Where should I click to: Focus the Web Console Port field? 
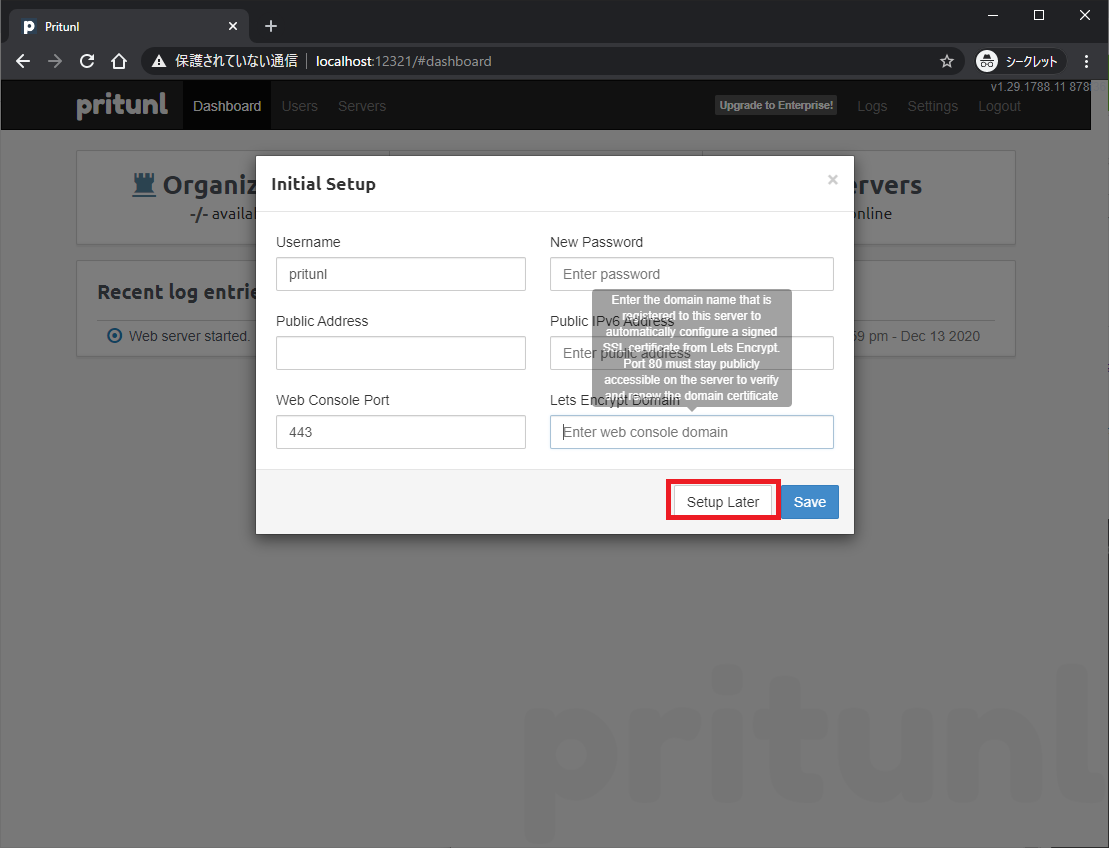[401, 432]
